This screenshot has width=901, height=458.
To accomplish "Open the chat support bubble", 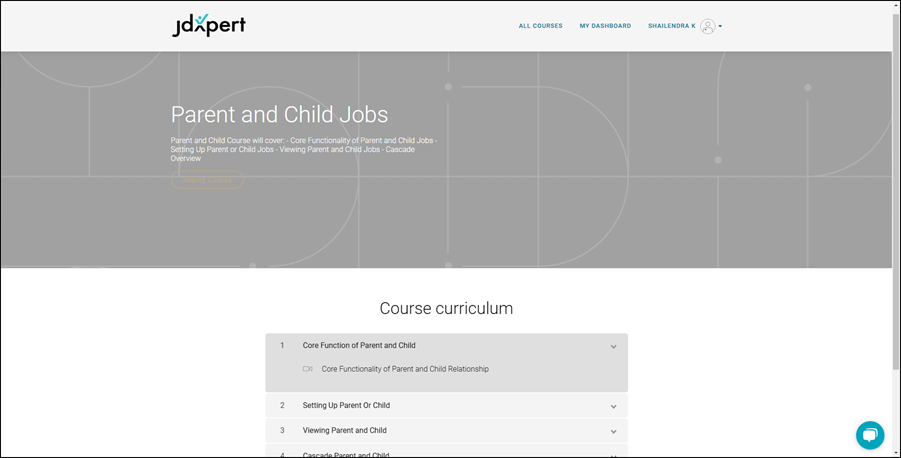I will 870,435.
